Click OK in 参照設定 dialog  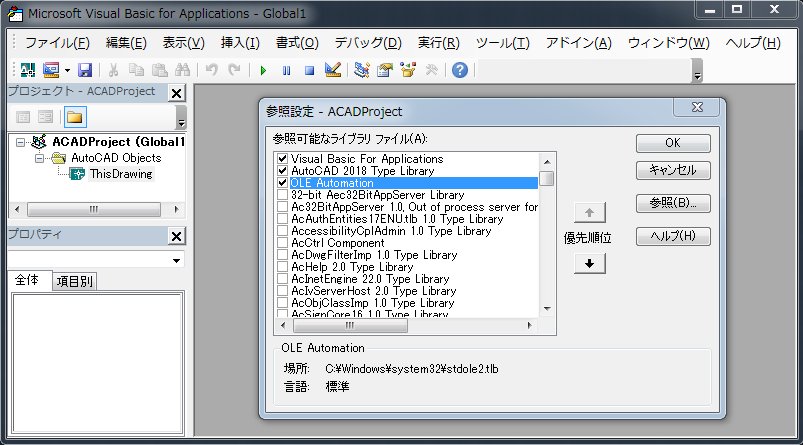coord(673,143)
